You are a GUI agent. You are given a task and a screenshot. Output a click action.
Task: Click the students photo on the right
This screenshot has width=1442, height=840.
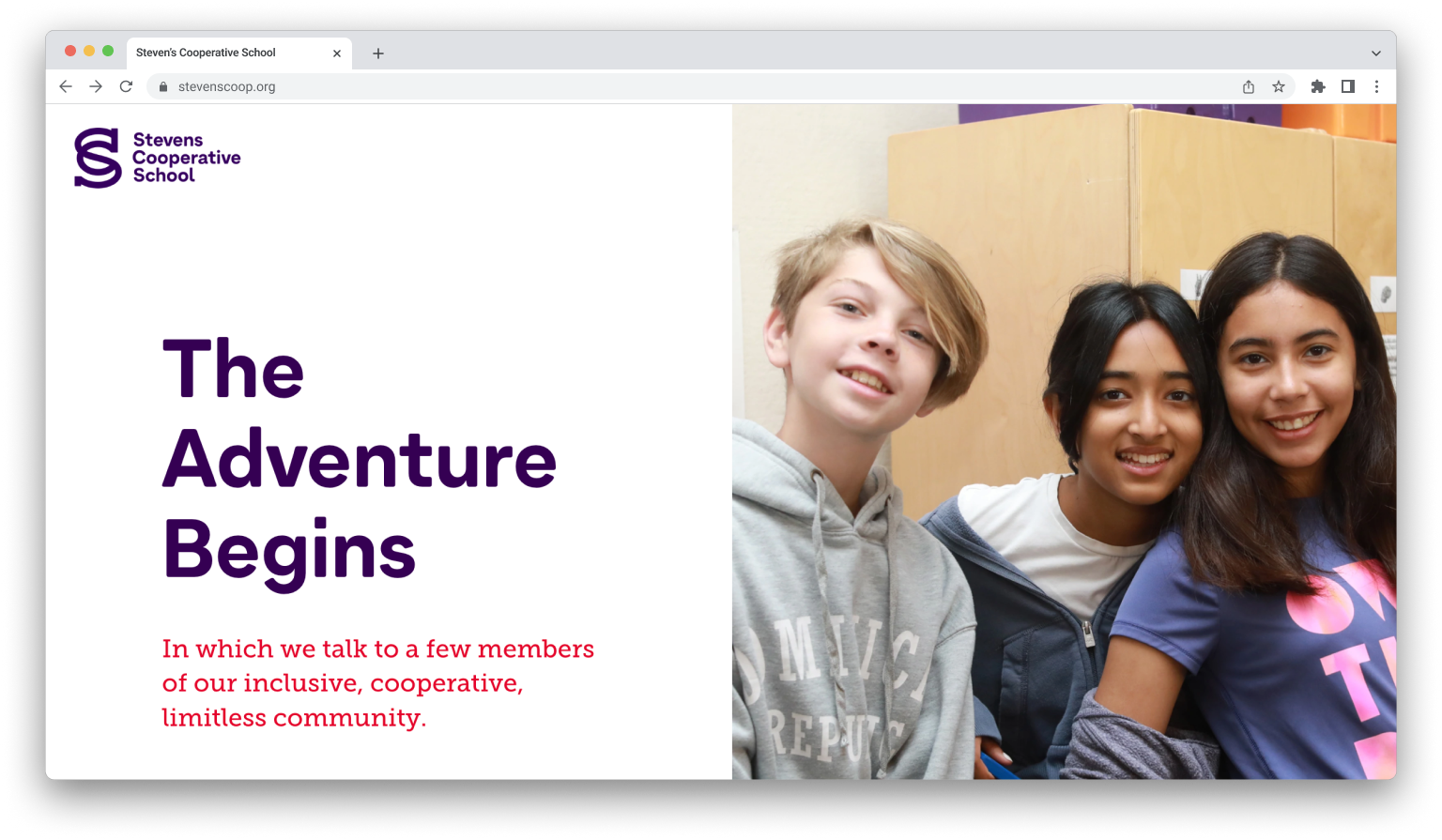point(1064,441)
